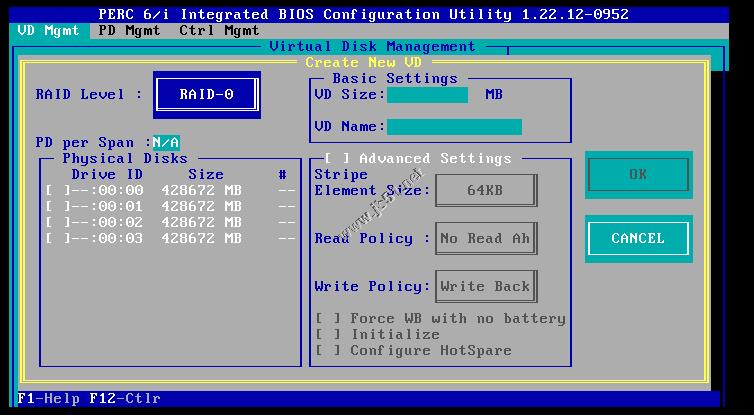Open the RAID Level selector showing RAID-0
This screenshot has width=754, height=415.
pos(206,95)
